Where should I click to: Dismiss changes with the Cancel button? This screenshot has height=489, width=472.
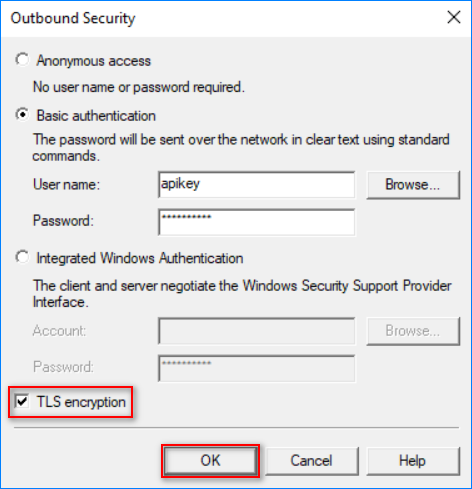[x=311, y=461]
